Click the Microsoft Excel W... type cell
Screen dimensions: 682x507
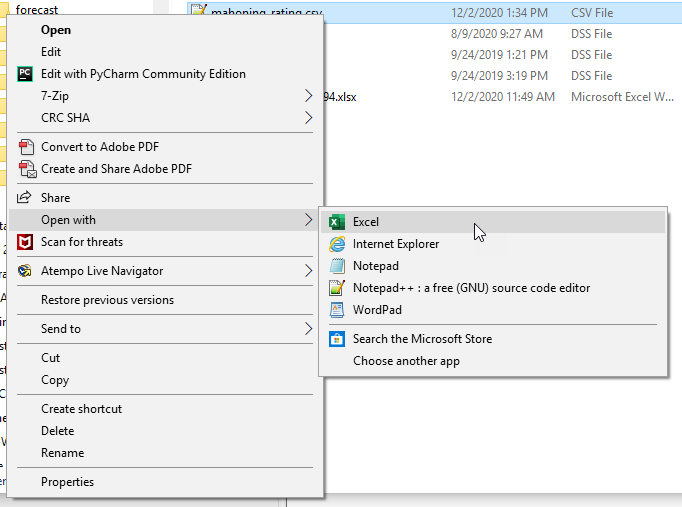(x=622, y=97)
